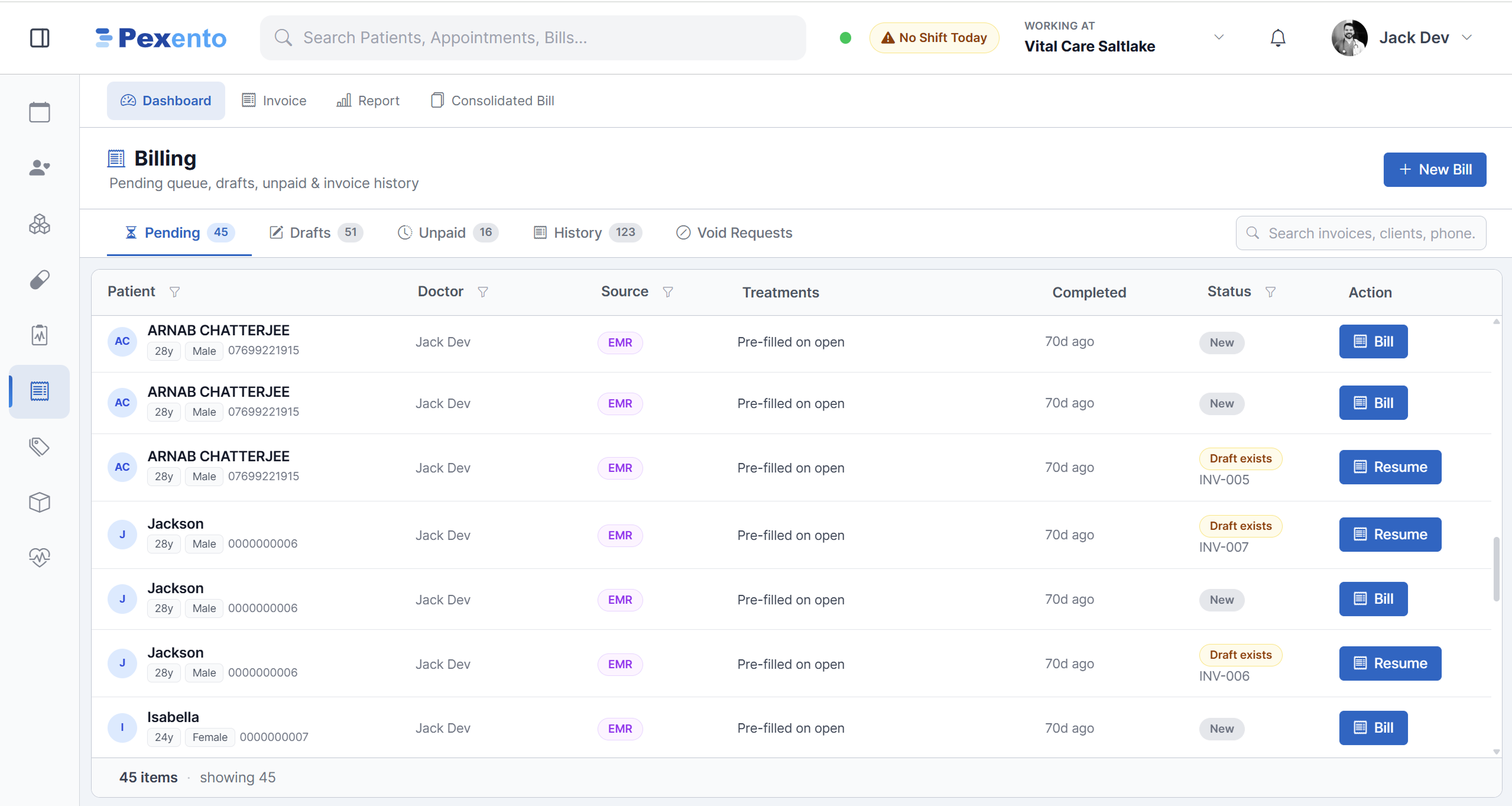Click the Billing heading icon
This screenshot has height=806, width=1512.
[116, 158]
